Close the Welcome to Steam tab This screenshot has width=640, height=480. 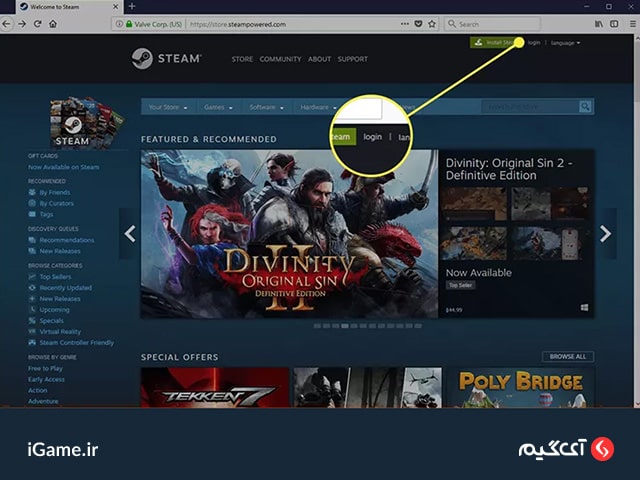coord(116,7)
